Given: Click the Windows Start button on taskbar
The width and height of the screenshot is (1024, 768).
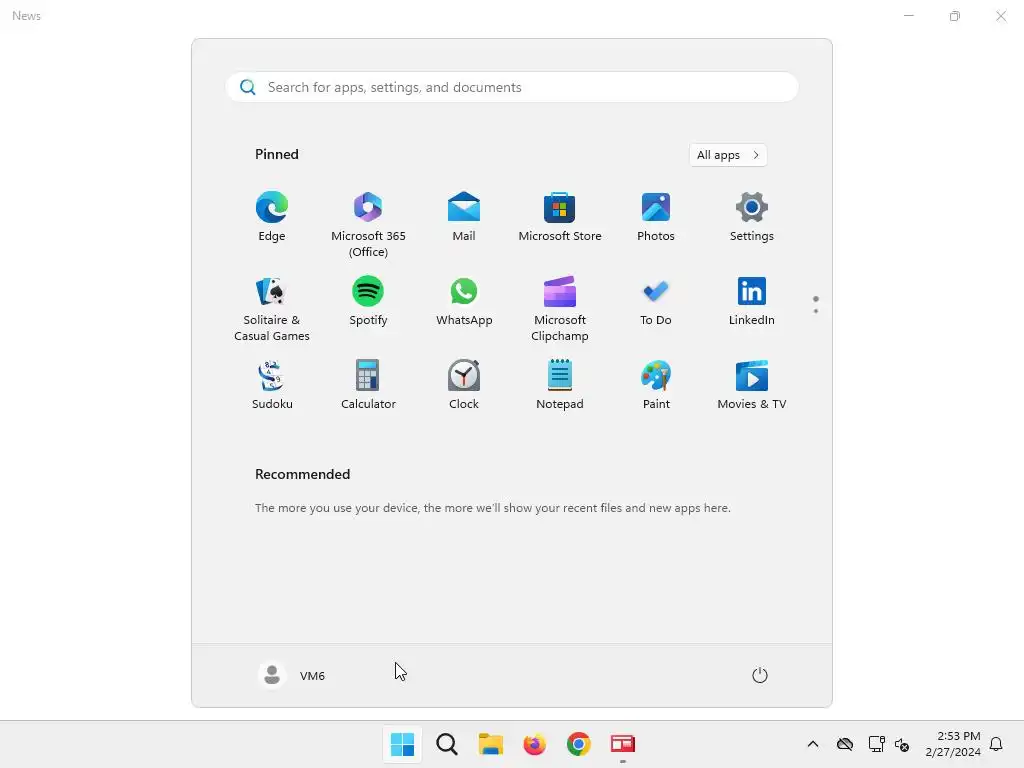Looking at the screenshot, I should pyautogui.click(x=402, y=744).
